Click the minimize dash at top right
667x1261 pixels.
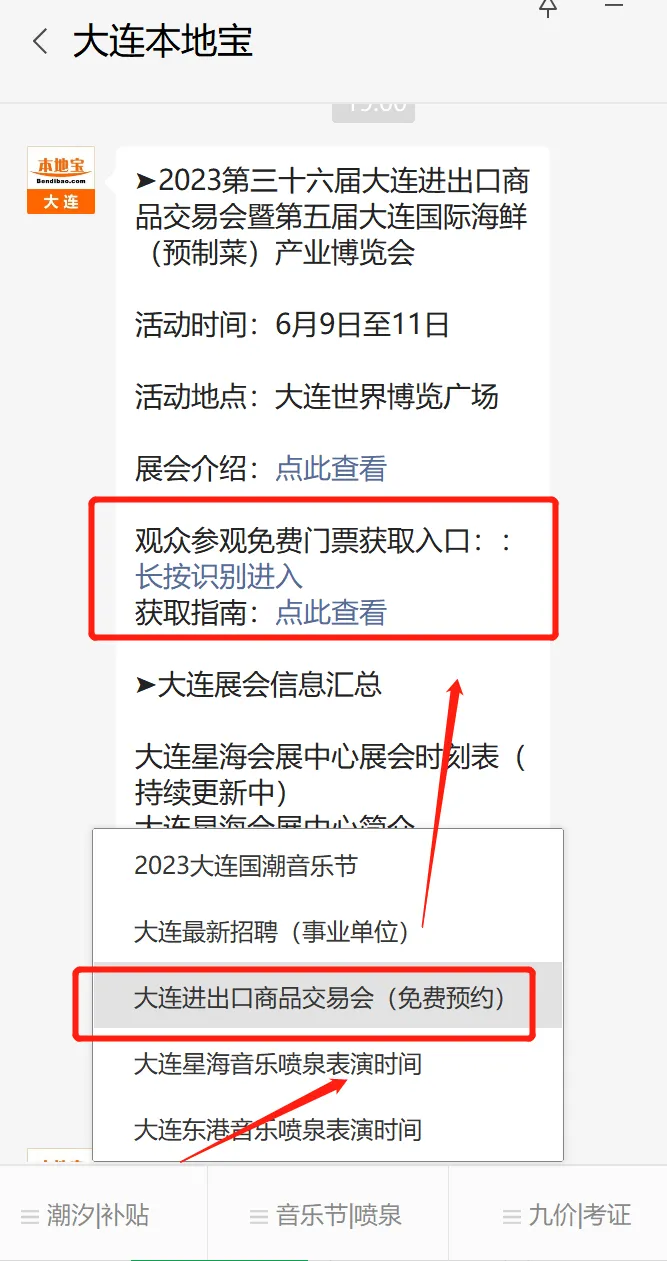[x=614, y=5]
